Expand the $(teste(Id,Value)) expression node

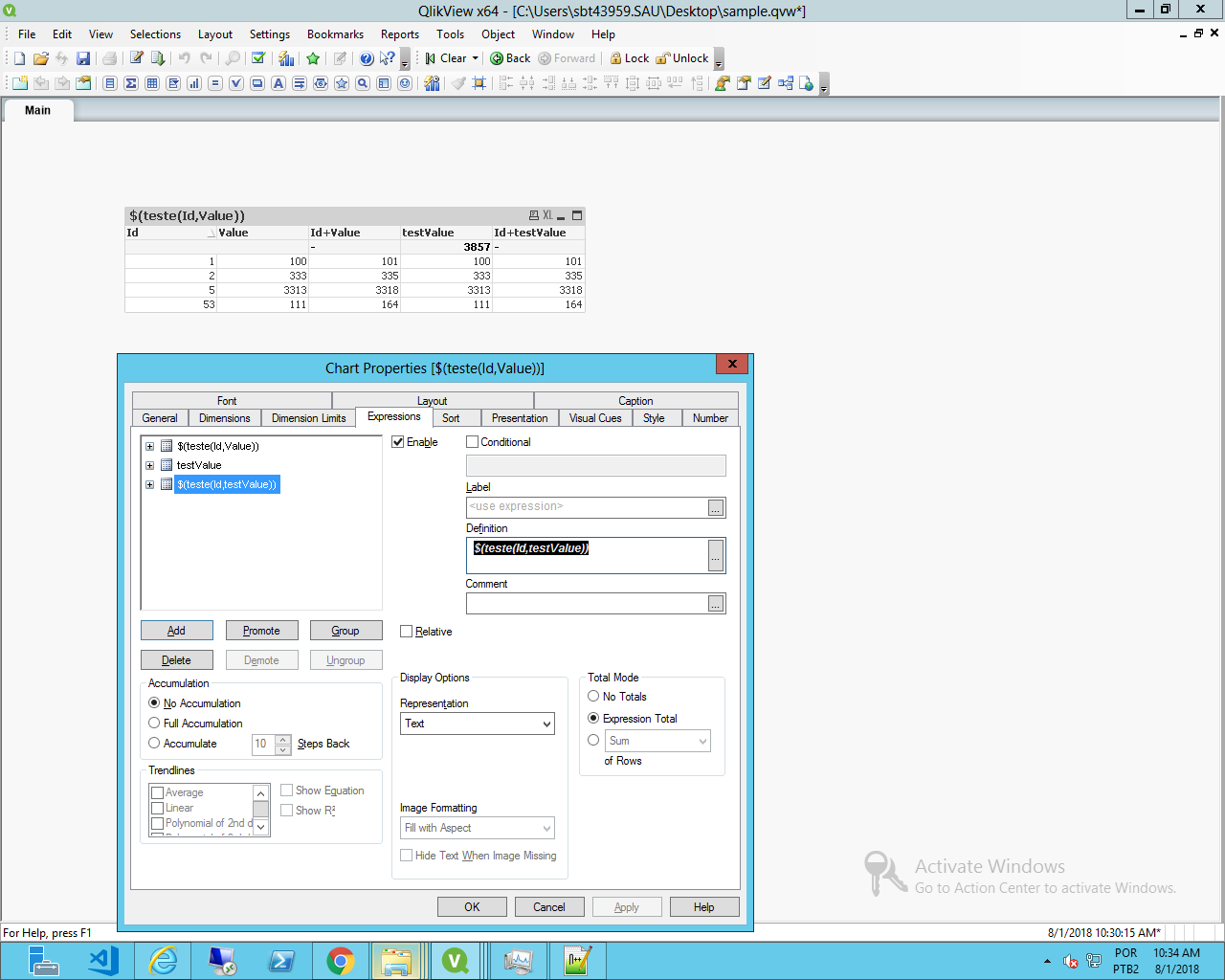149,446
